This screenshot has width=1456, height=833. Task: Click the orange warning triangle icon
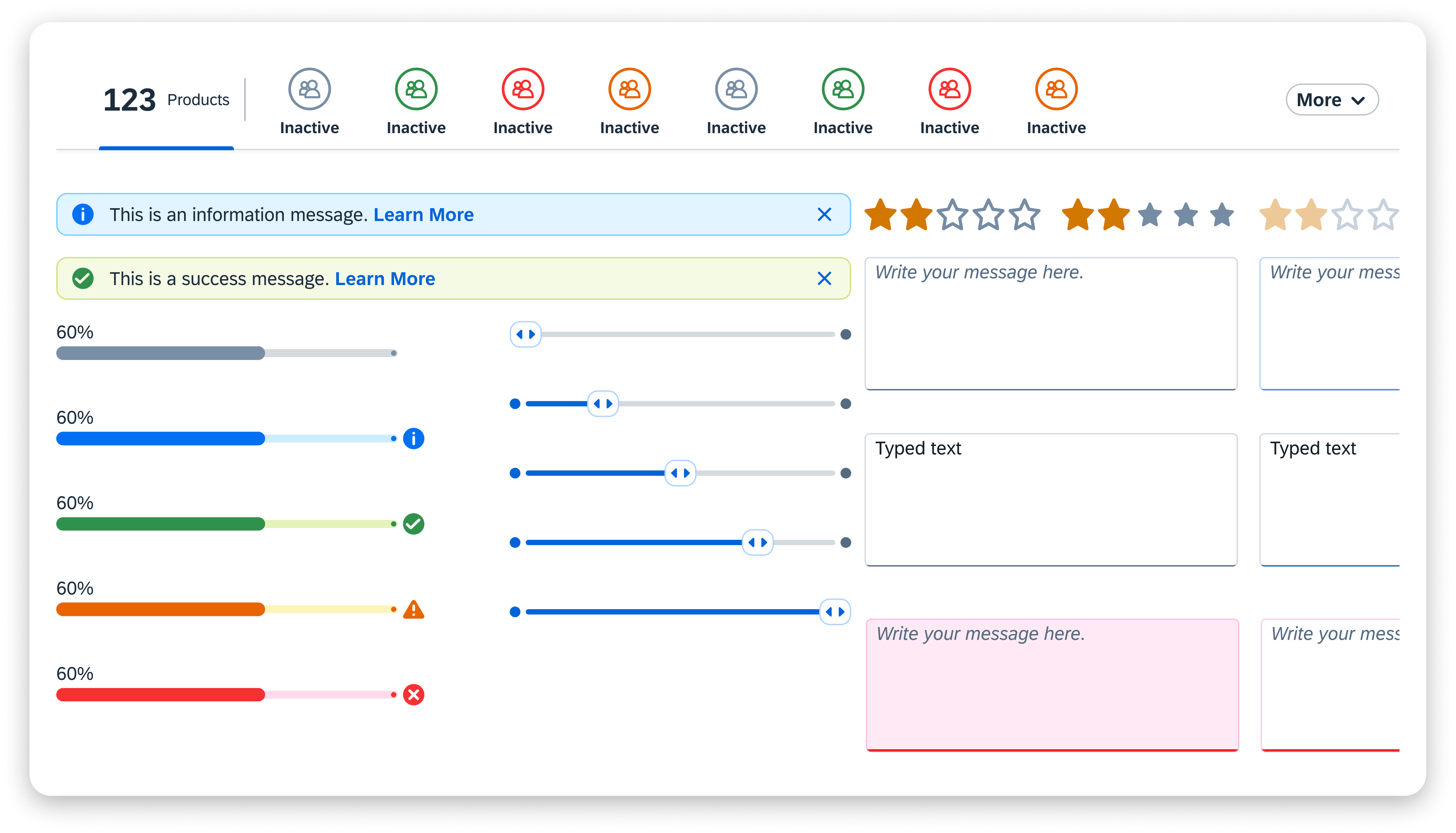[x=414, y=610]
